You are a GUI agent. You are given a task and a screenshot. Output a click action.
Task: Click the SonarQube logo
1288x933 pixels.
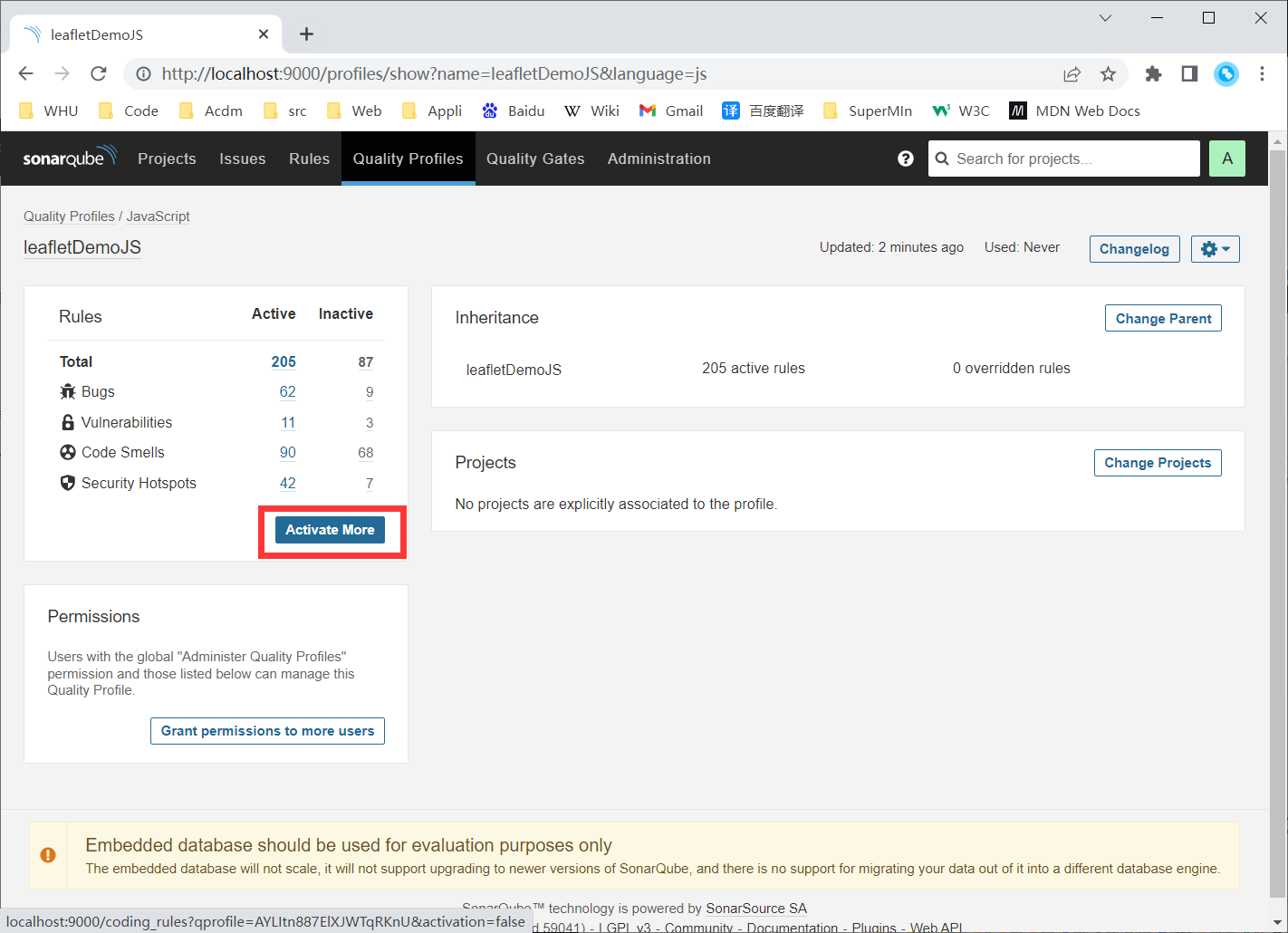pos(70,158)
